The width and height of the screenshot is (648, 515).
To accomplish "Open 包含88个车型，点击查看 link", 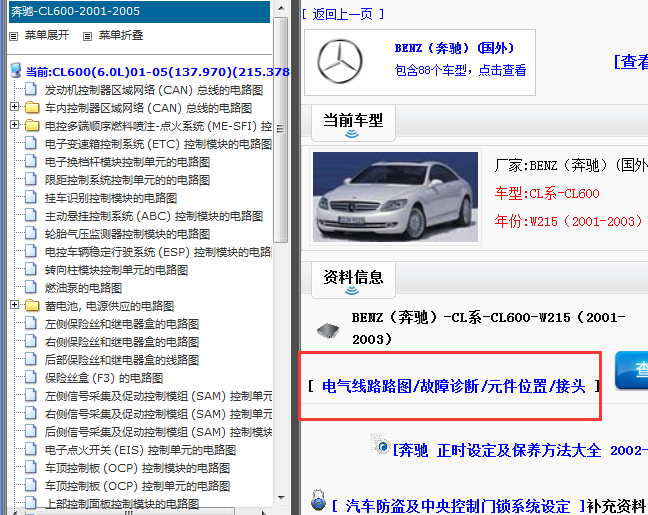I will [460, 70].
